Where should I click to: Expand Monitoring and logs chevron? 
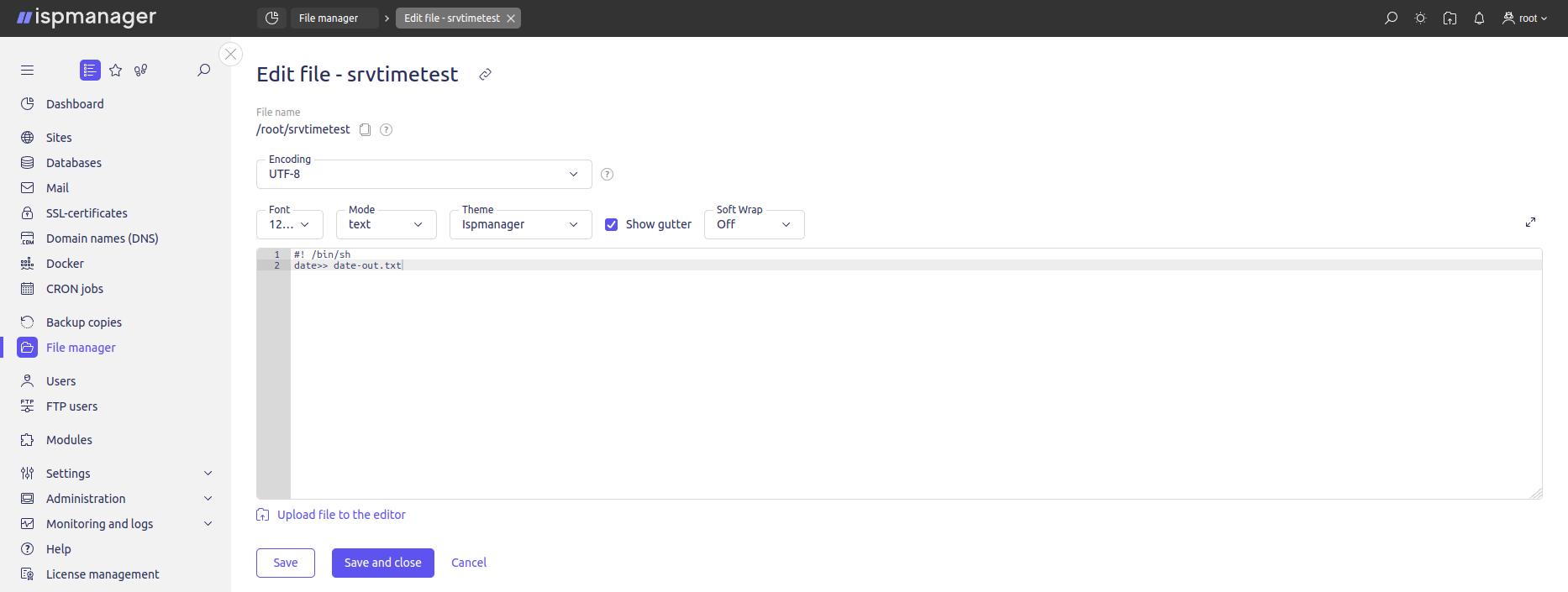[x=208, y=524]
